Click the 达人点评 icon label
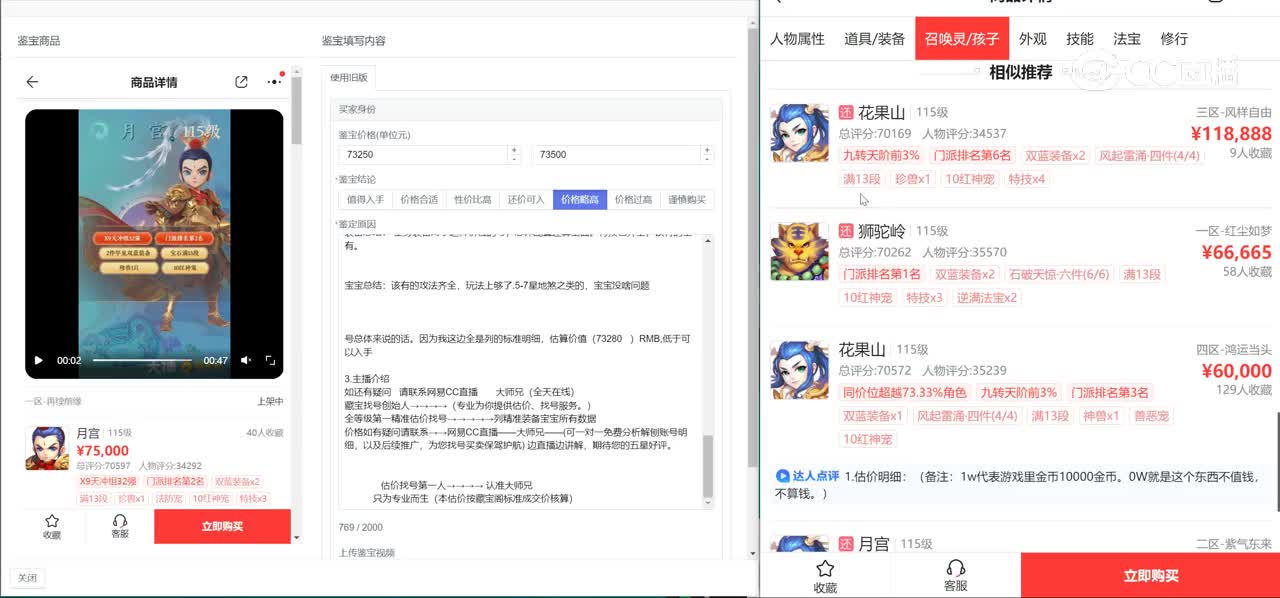The width and height of the screenshot is (1280, 598). (x=808, y=476)
